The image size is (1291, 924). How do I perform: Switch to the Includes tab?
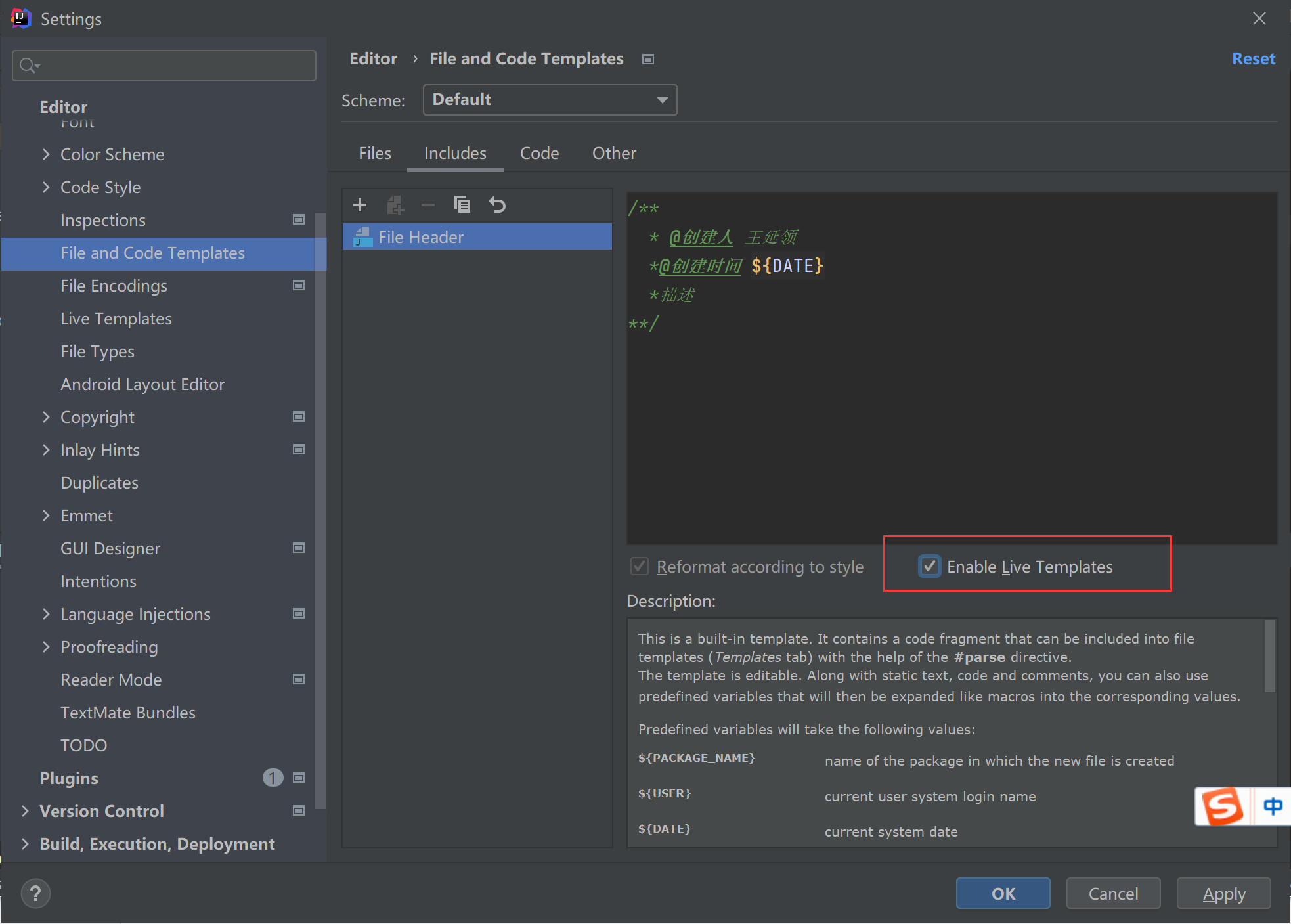pyautogui.click(x=455, y=154)
